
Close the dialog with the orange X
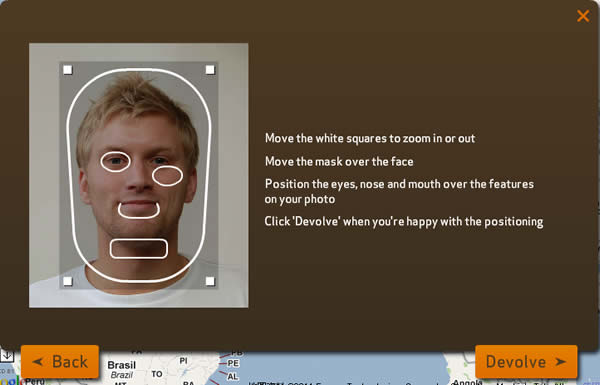583,16
